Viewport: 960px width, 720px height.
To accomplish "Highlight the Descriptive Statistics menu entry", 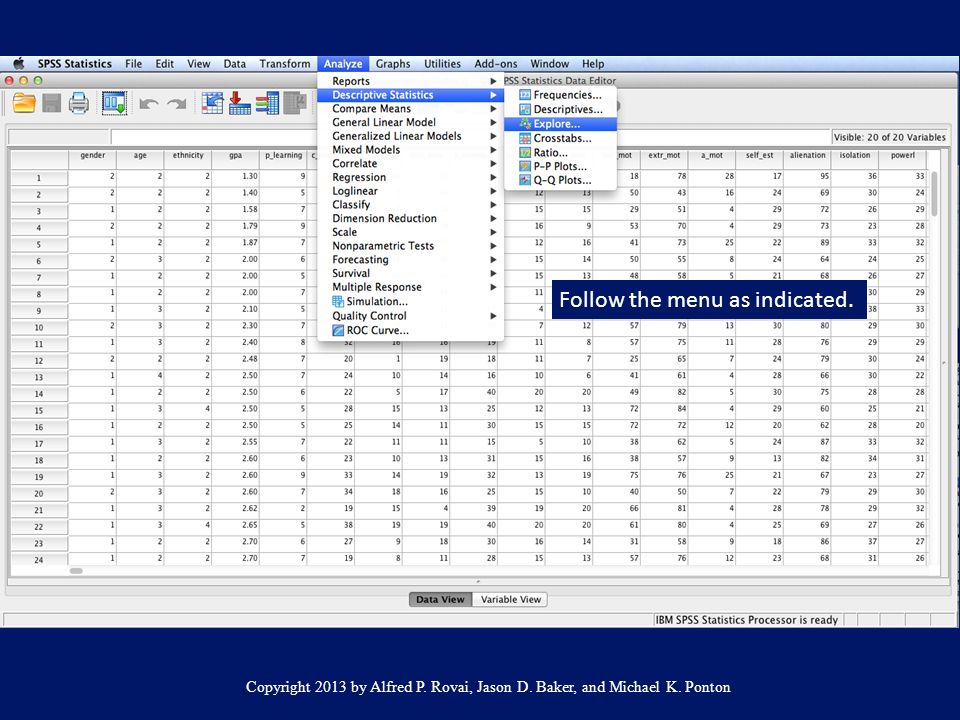I will [410, 95].
